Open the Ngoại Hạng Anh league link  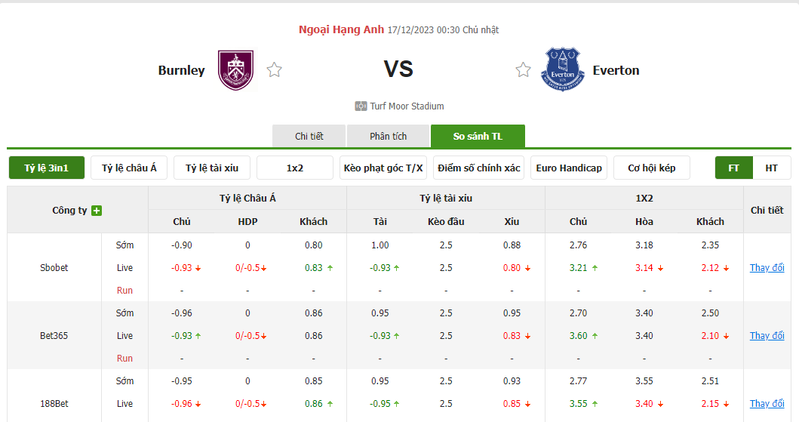click(x=341, y=30)
